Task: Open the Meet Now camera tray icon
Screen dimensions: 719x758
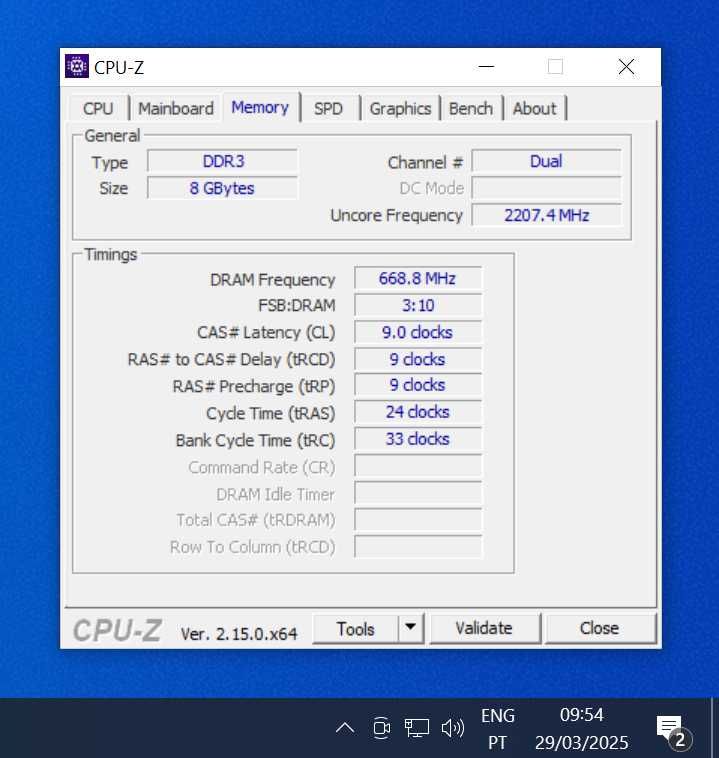Action: [382, 728]
